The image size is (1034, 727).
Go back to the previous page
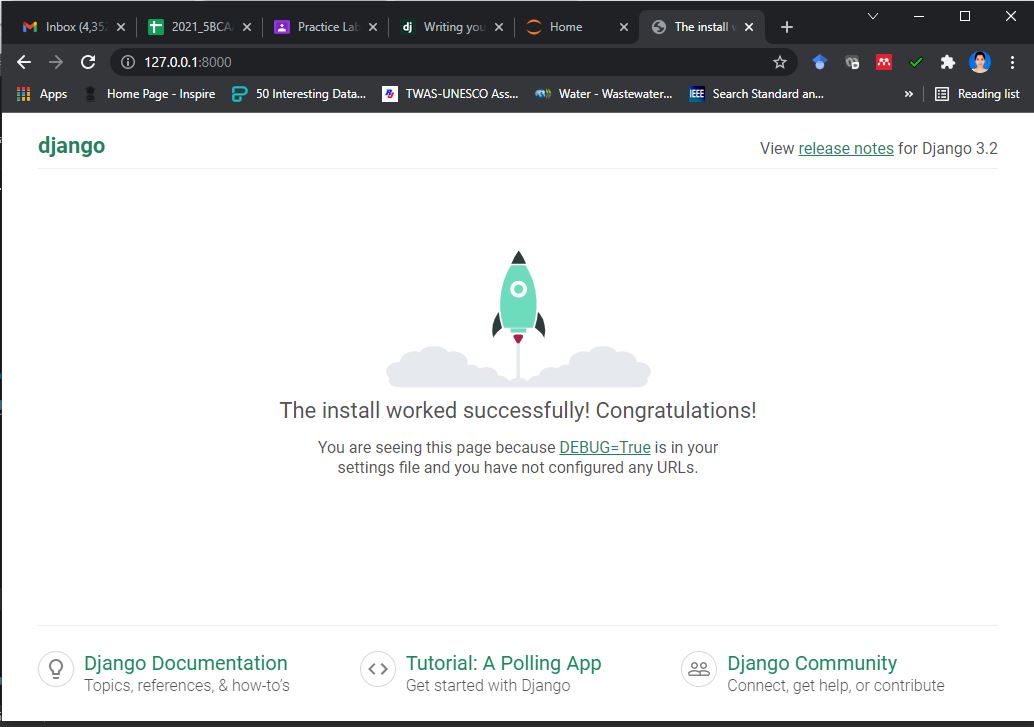(24, 62)
